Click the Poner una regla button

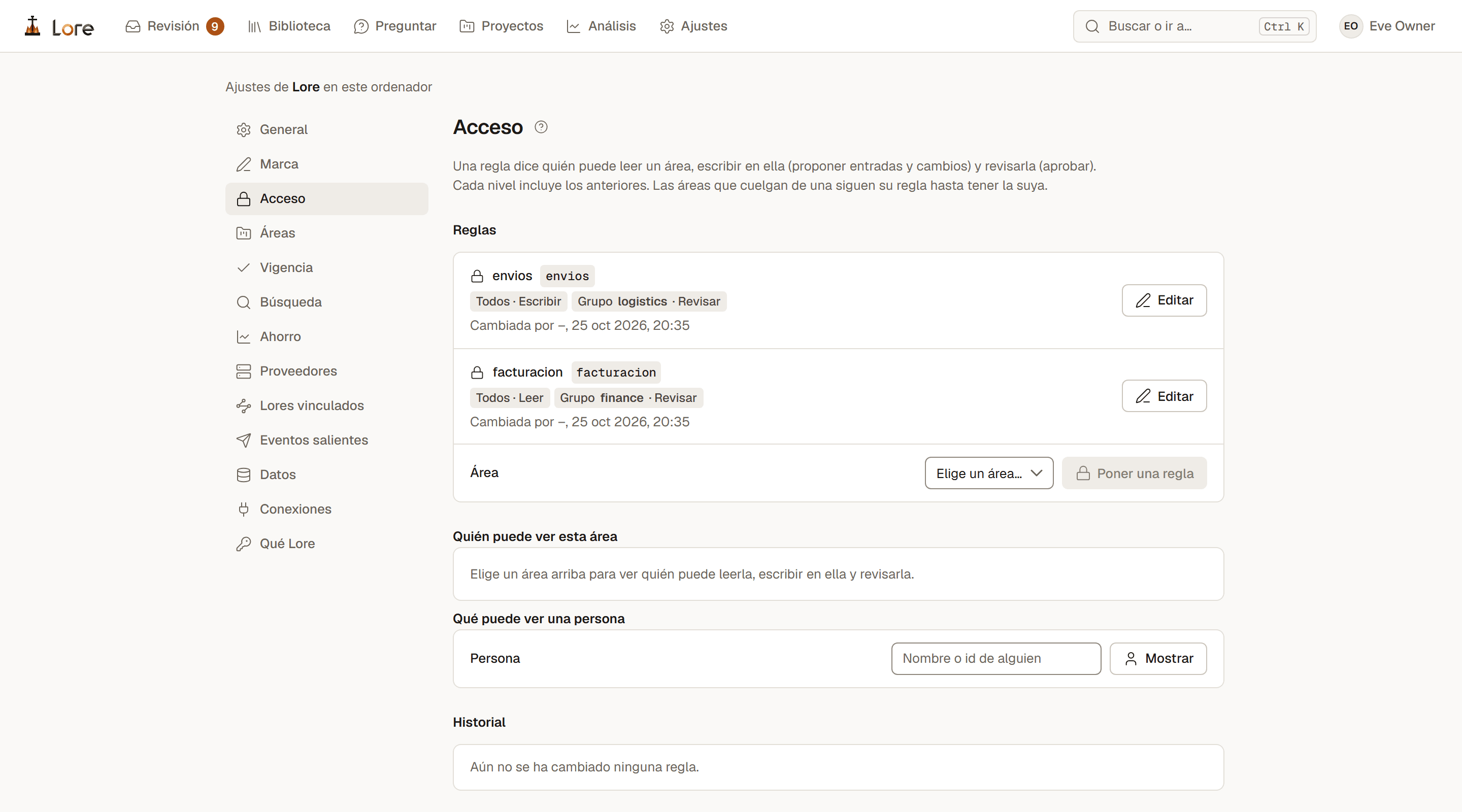1134,473
